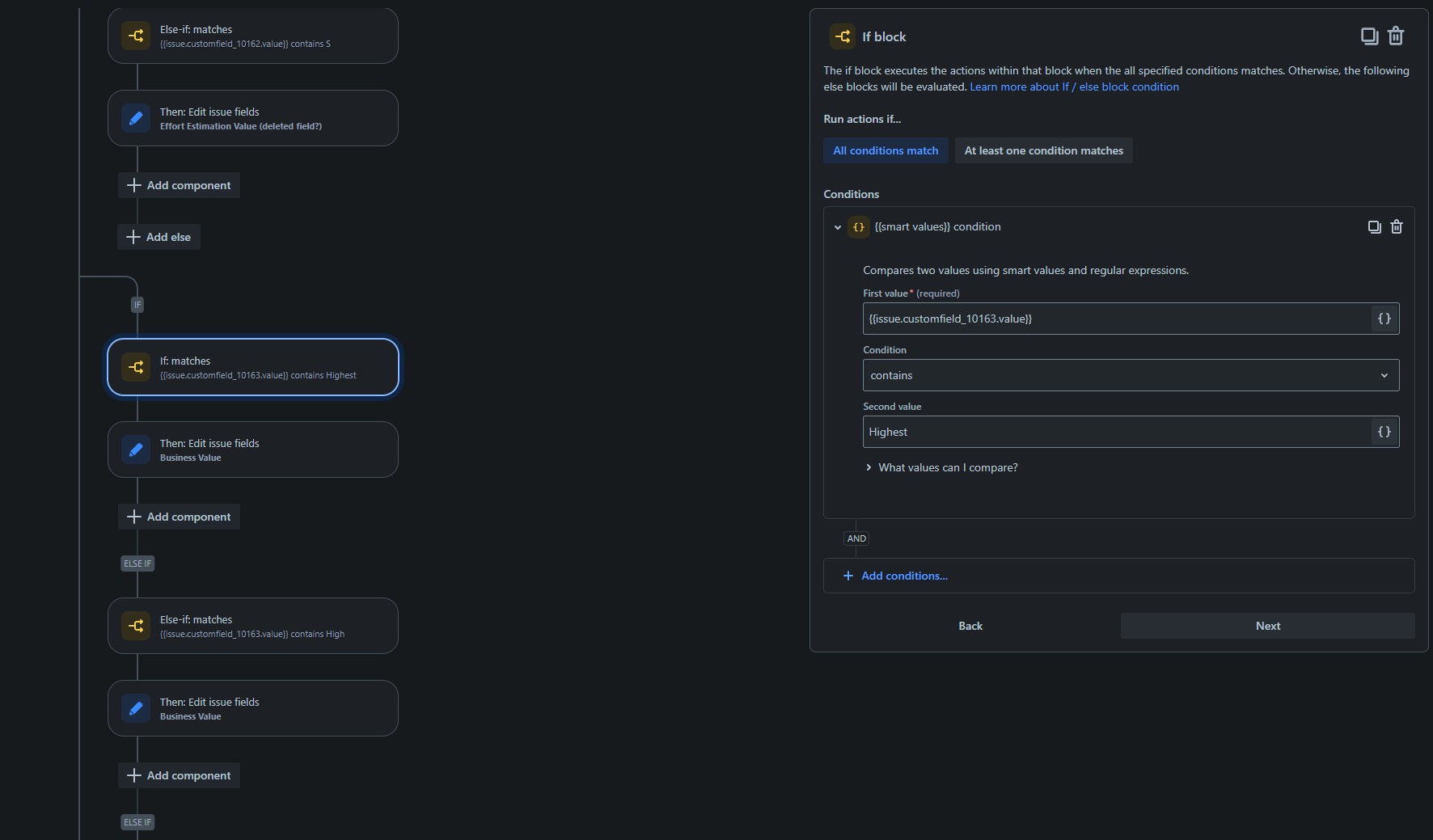Click Add component below second Business Value
1433x840 pixels.
(x=179, y=775)
